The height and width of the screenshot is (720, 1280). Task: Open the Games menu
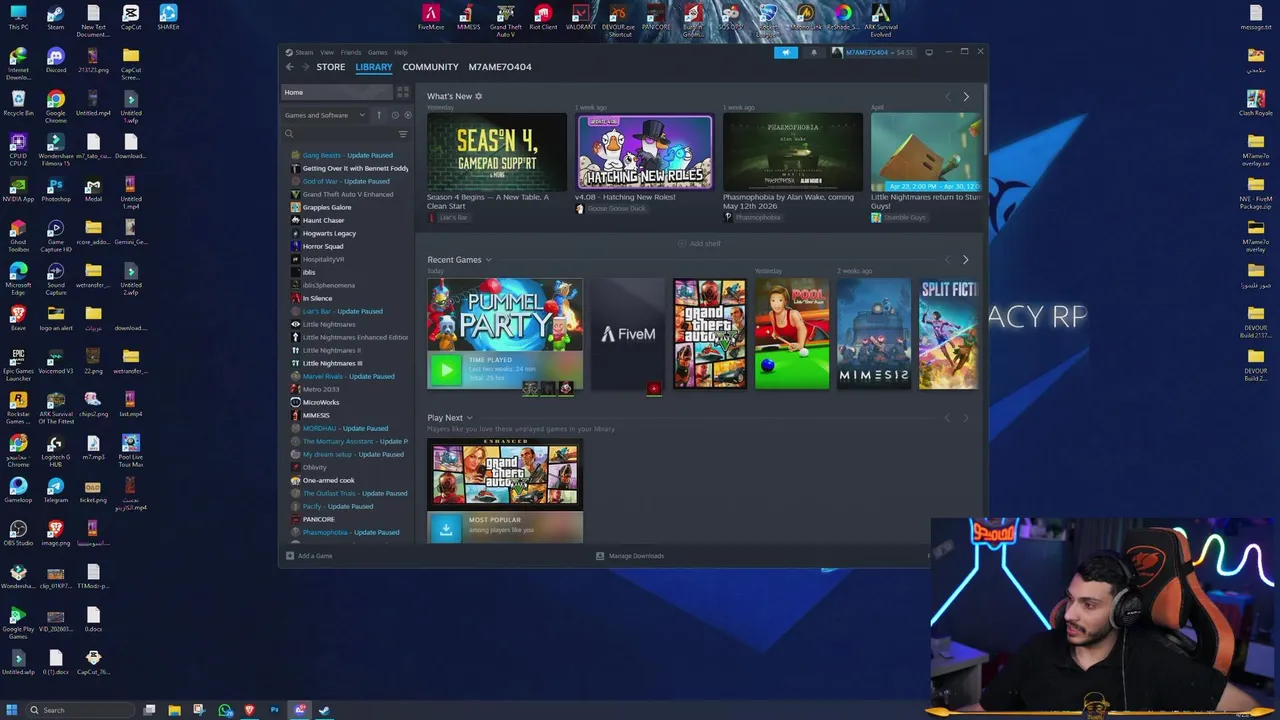[377, 52]
